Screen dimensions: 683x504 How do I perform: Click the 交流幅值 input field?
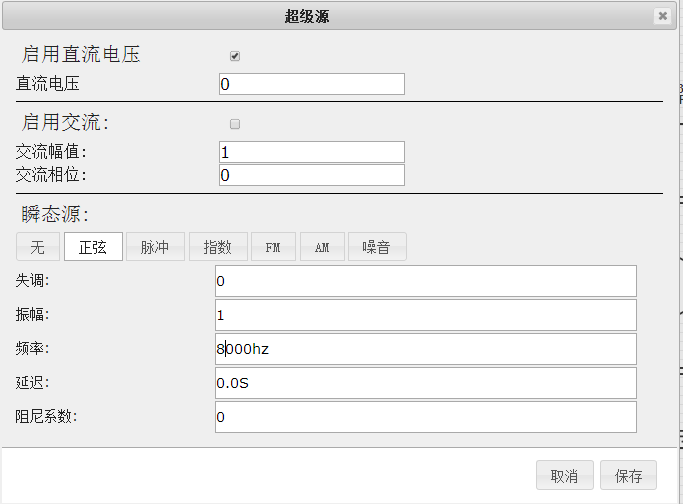(312, 152)
